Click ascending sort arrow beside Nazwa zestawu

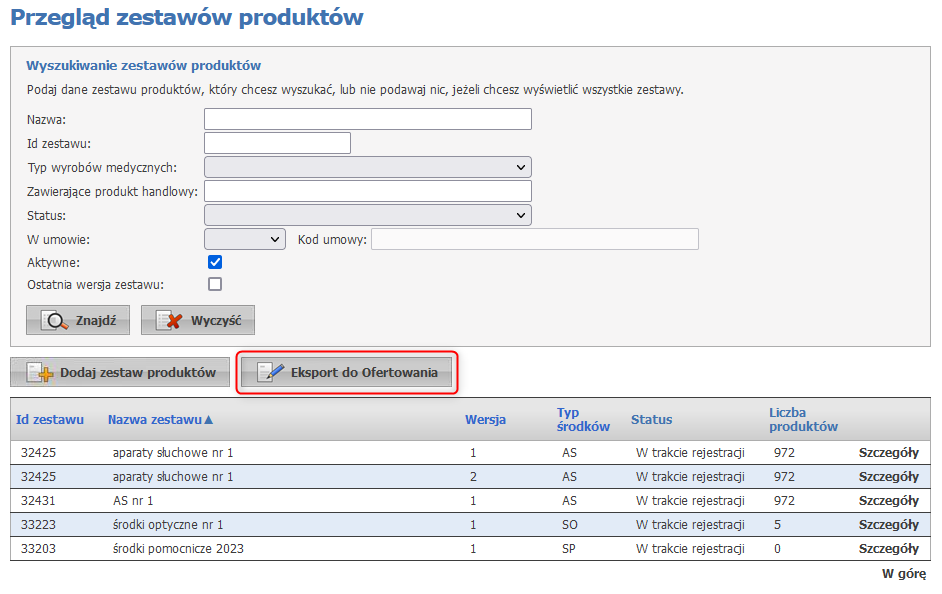pyautogui.click(x=209, y=420)
